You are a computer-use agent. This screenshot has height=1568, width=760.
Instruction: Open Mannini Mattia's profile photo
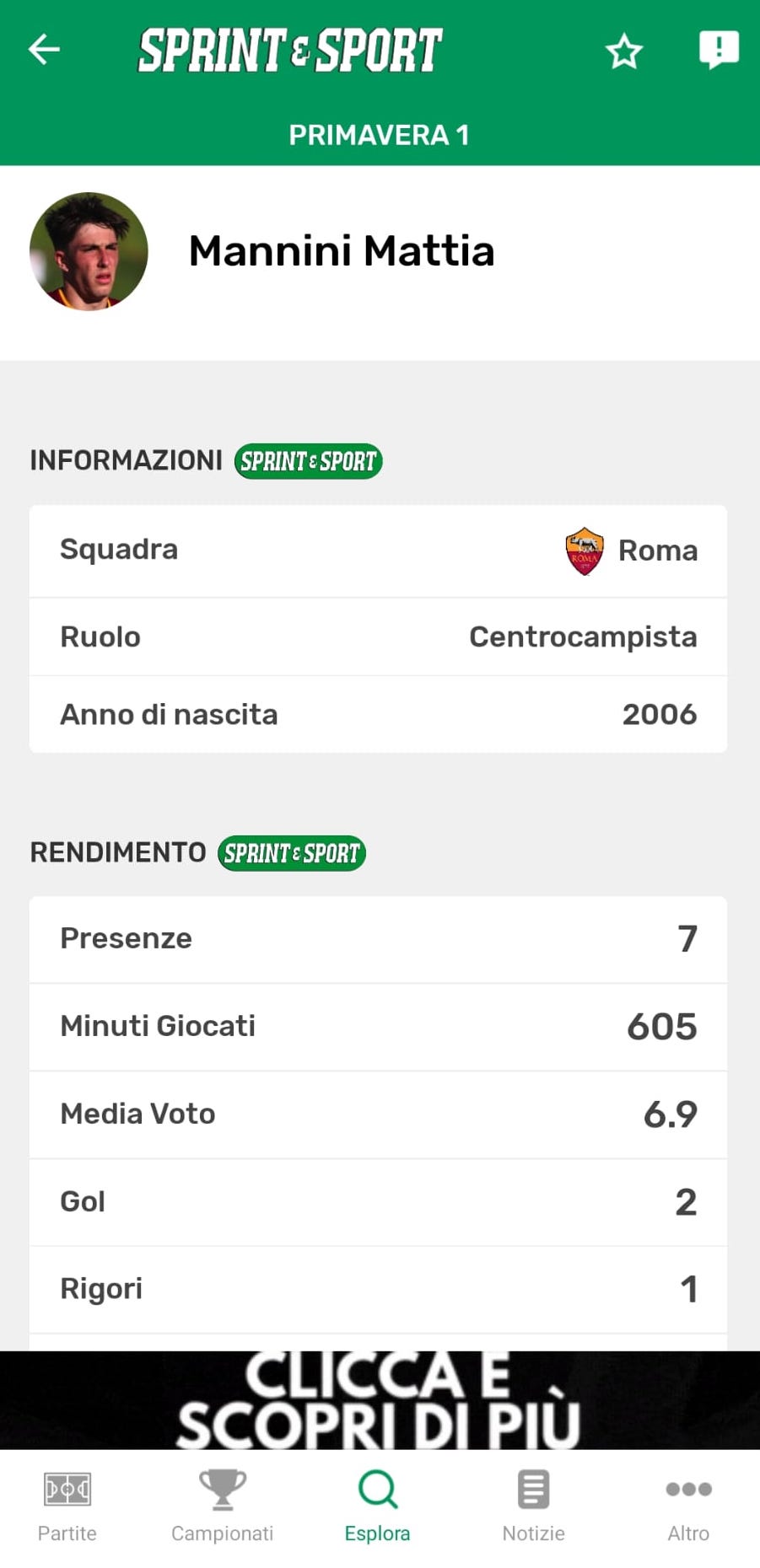89,251
